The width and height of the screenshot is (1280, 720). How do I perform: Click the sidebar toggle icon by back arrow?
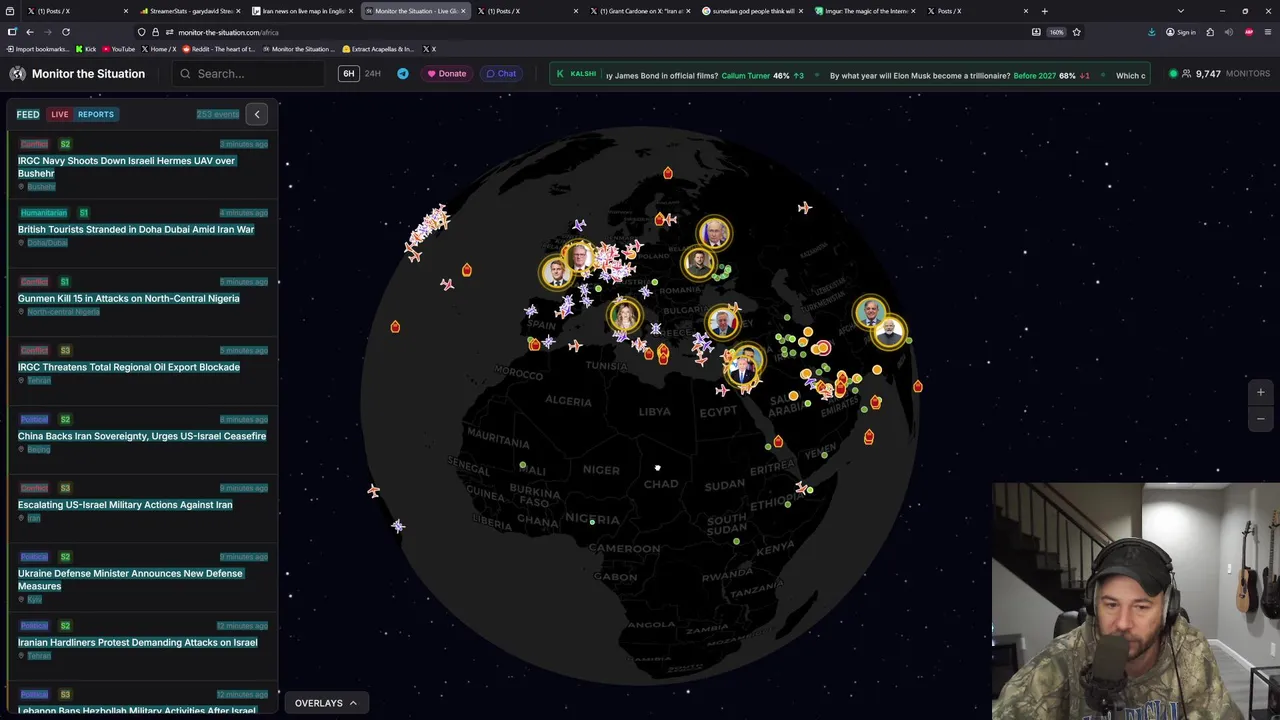(12, 32)
